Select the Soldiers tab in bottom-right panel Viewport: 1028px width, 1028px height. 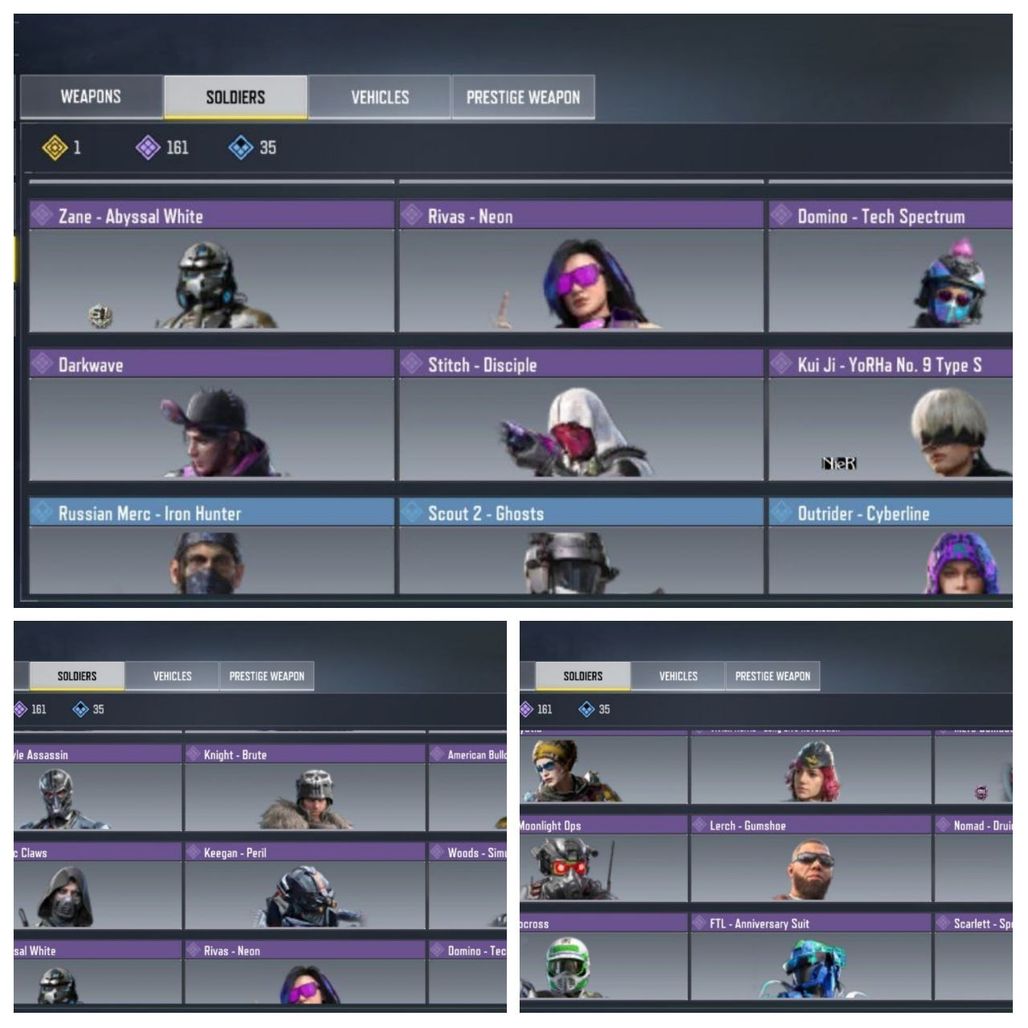click(x=583, y=676)
